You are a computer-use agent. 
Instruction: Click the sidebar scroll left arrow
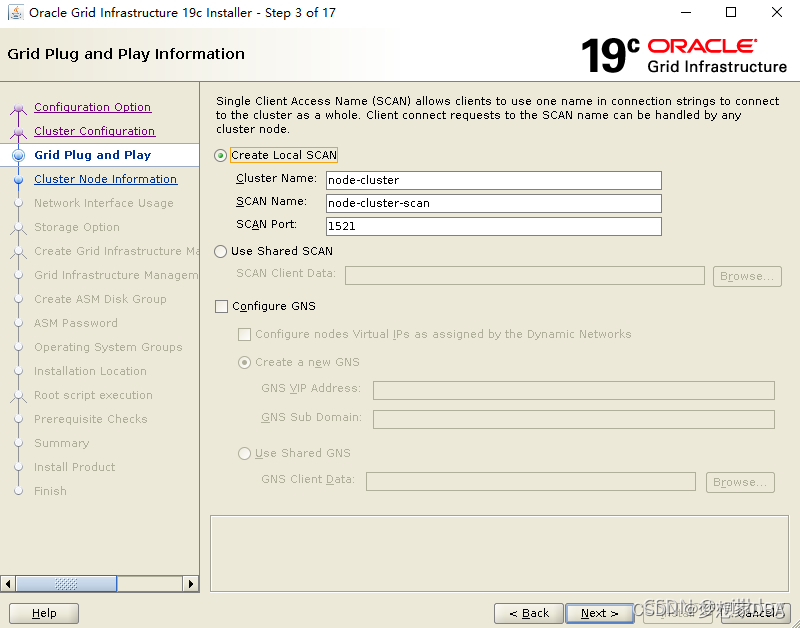click(x=8, y=584)
